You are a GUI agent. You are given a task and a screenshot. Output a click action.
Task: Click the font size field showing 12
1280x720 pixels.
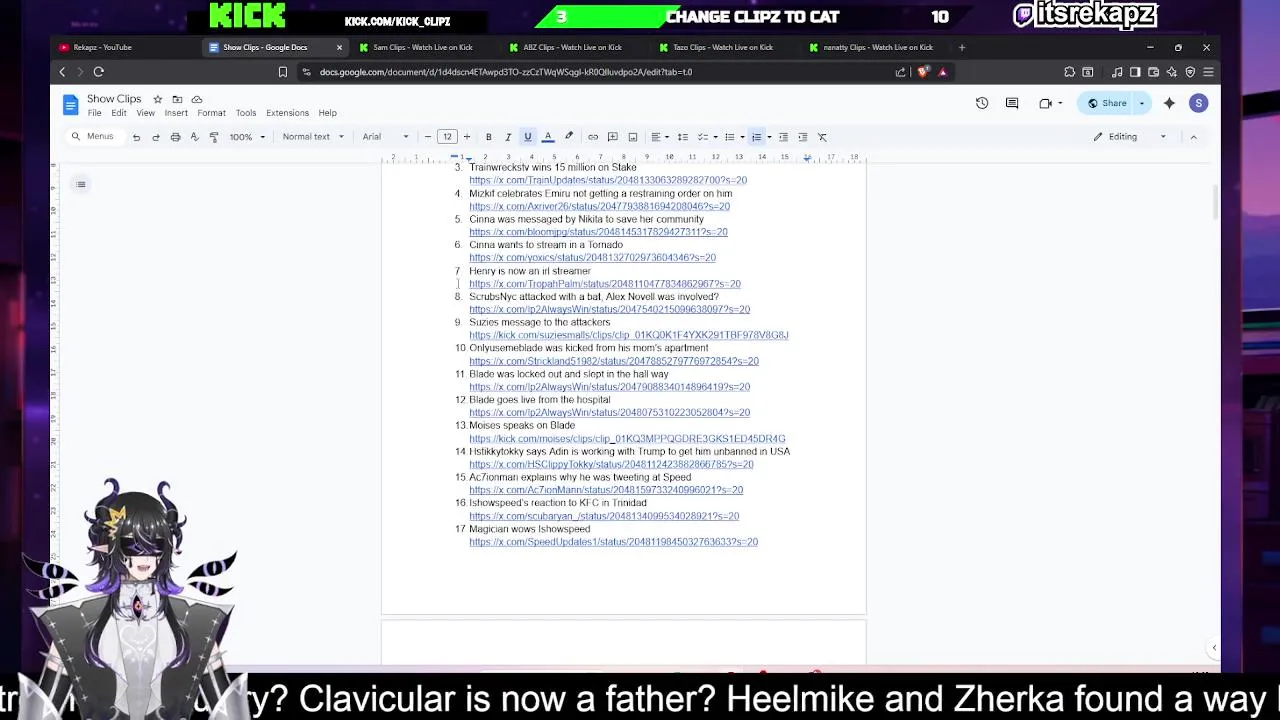[x=447, y=137]
